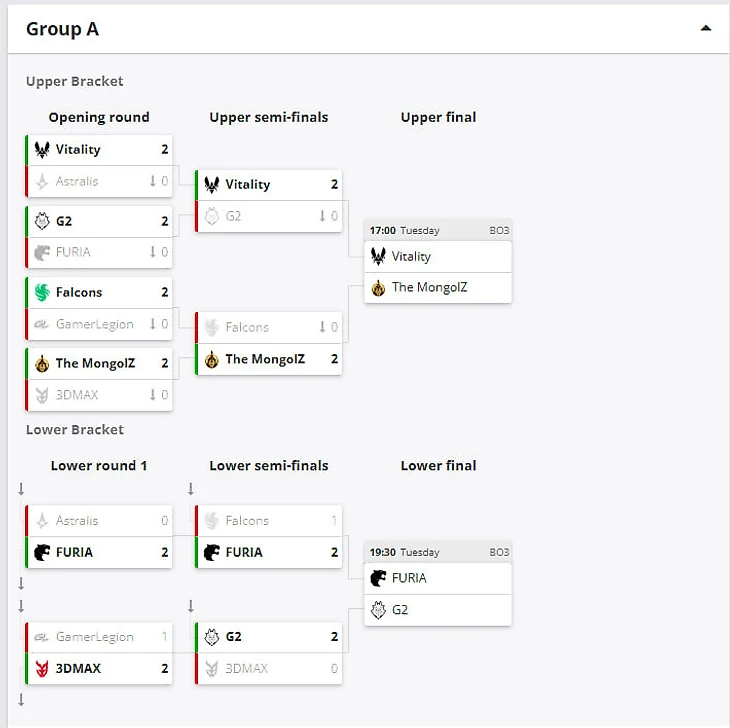The height and width of the screenshot is (728, 730).
Task: Click Vitality logo in Opening round
Action: pyautogui.click(x=42, y=150)
